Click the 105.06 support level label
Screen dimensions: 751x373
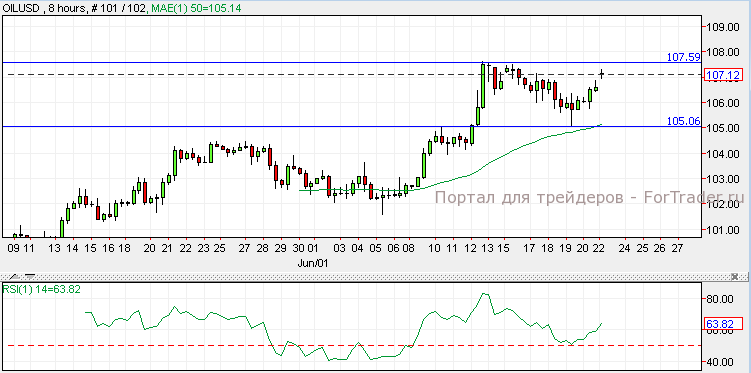point(683,121)
